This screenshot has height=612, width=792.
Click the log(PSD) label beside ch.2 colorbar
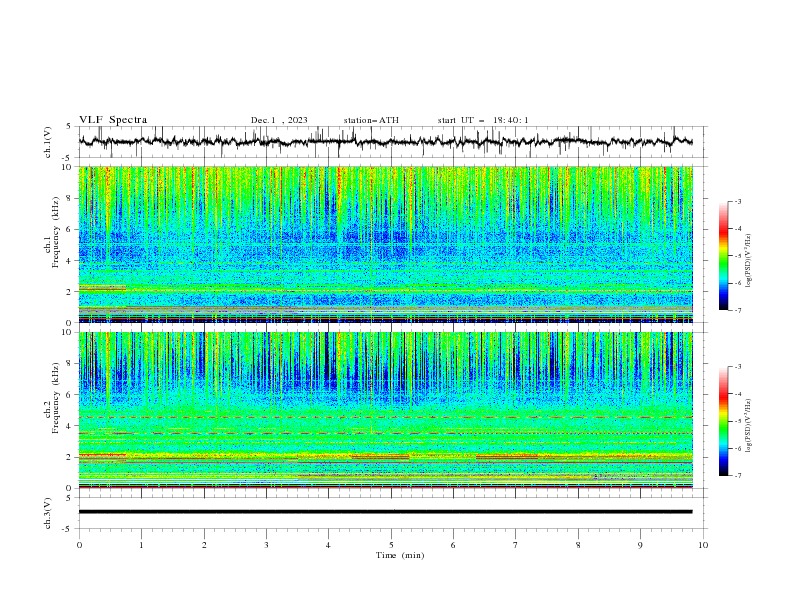[749, 426]
